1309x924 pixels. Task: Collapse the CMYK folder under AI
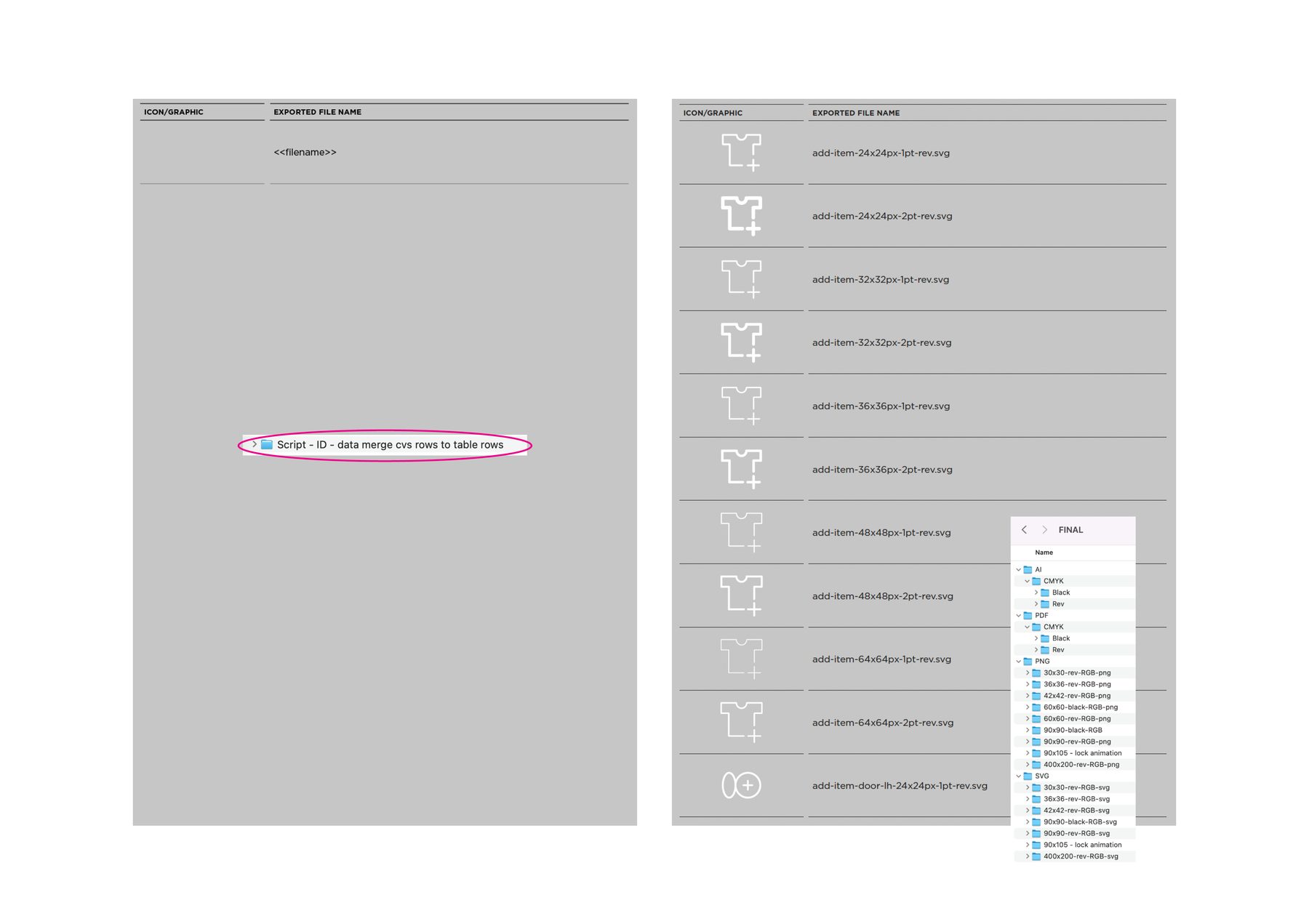[x=1027, y=582]
